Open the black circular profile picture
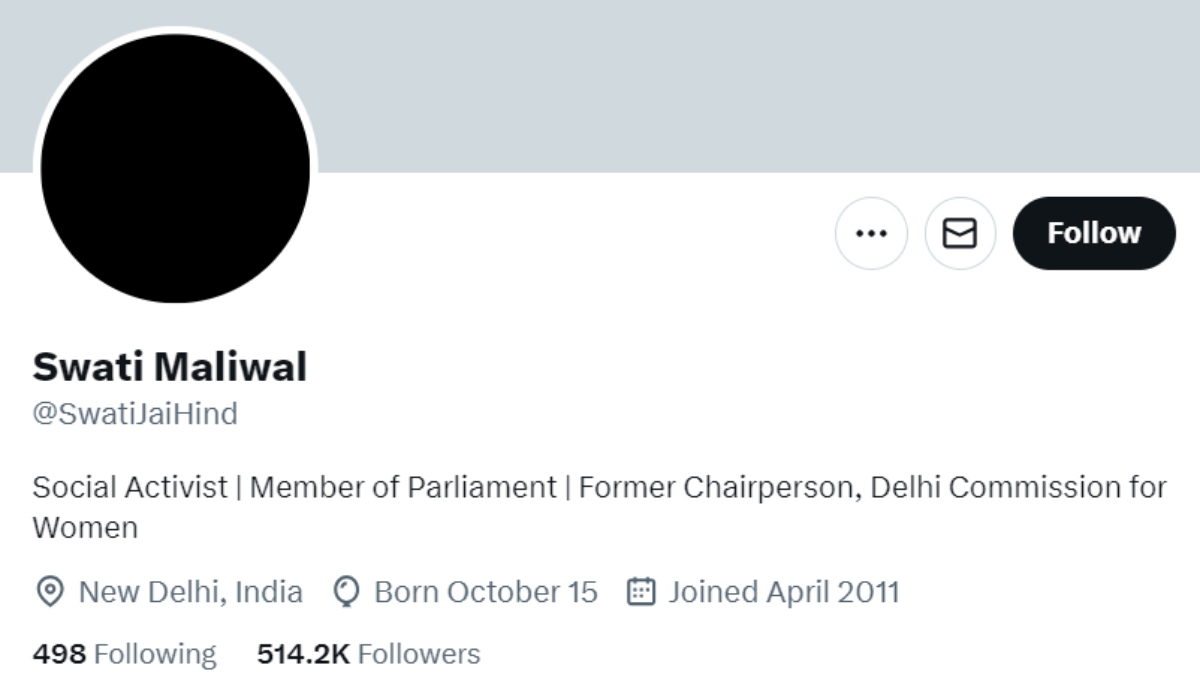1200x675 pixels. 175,167
